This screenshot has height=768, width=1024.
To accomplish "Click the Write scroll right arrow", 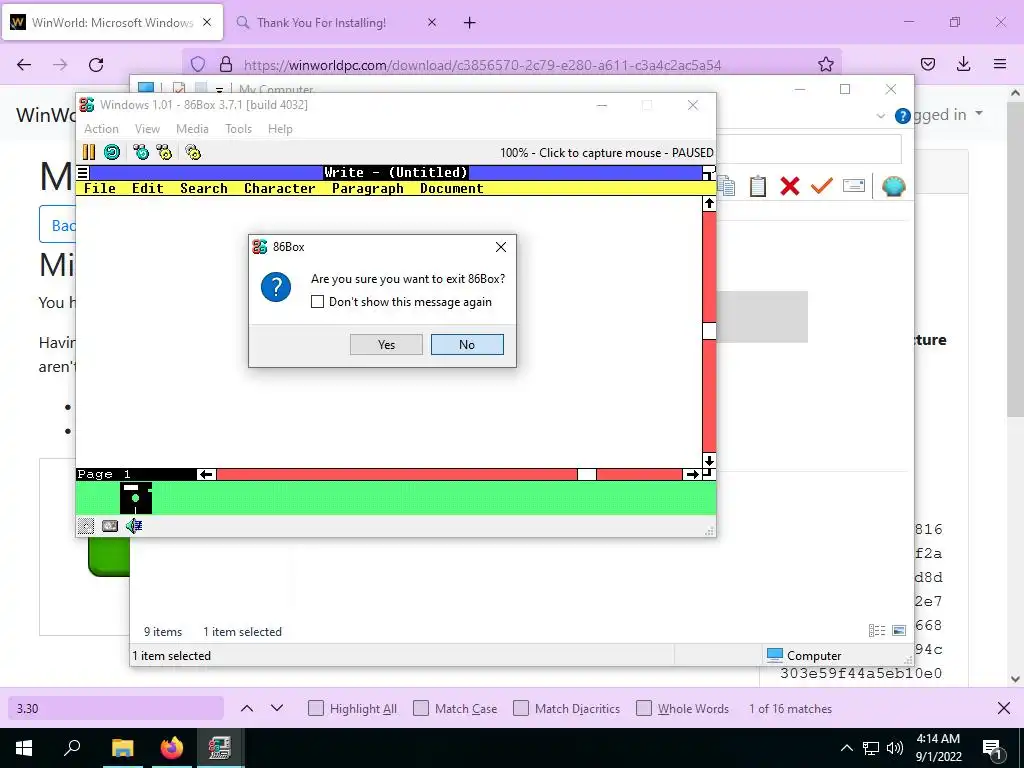I will pos(692,474).
